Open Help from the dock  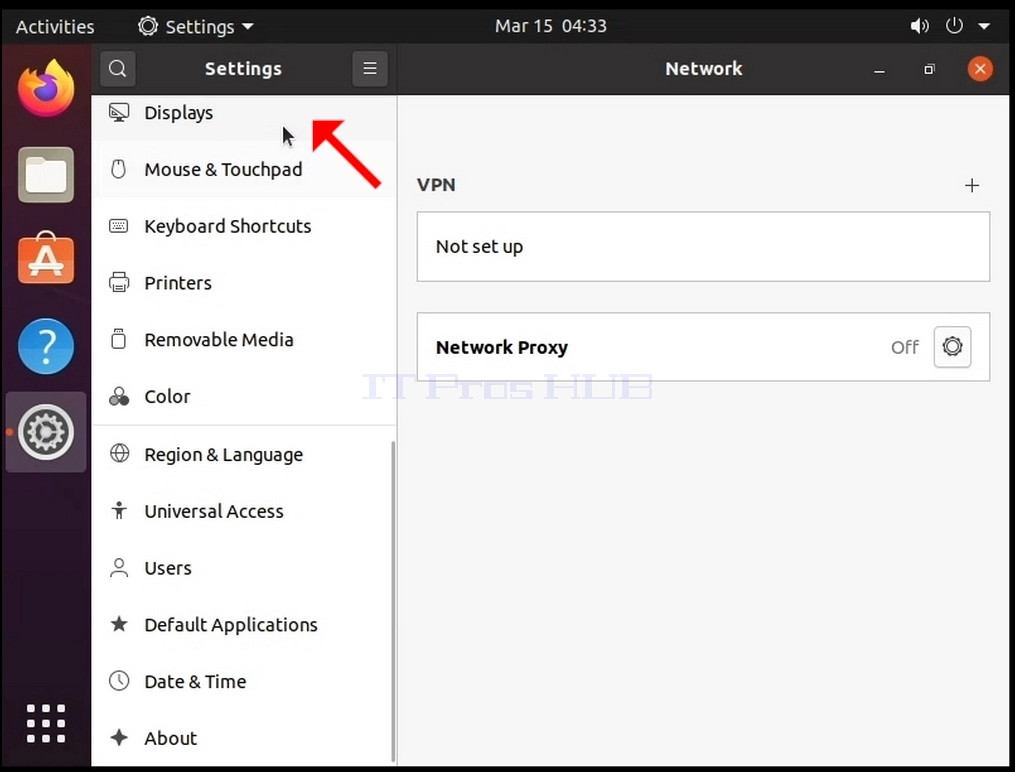[x=46, y=346]
